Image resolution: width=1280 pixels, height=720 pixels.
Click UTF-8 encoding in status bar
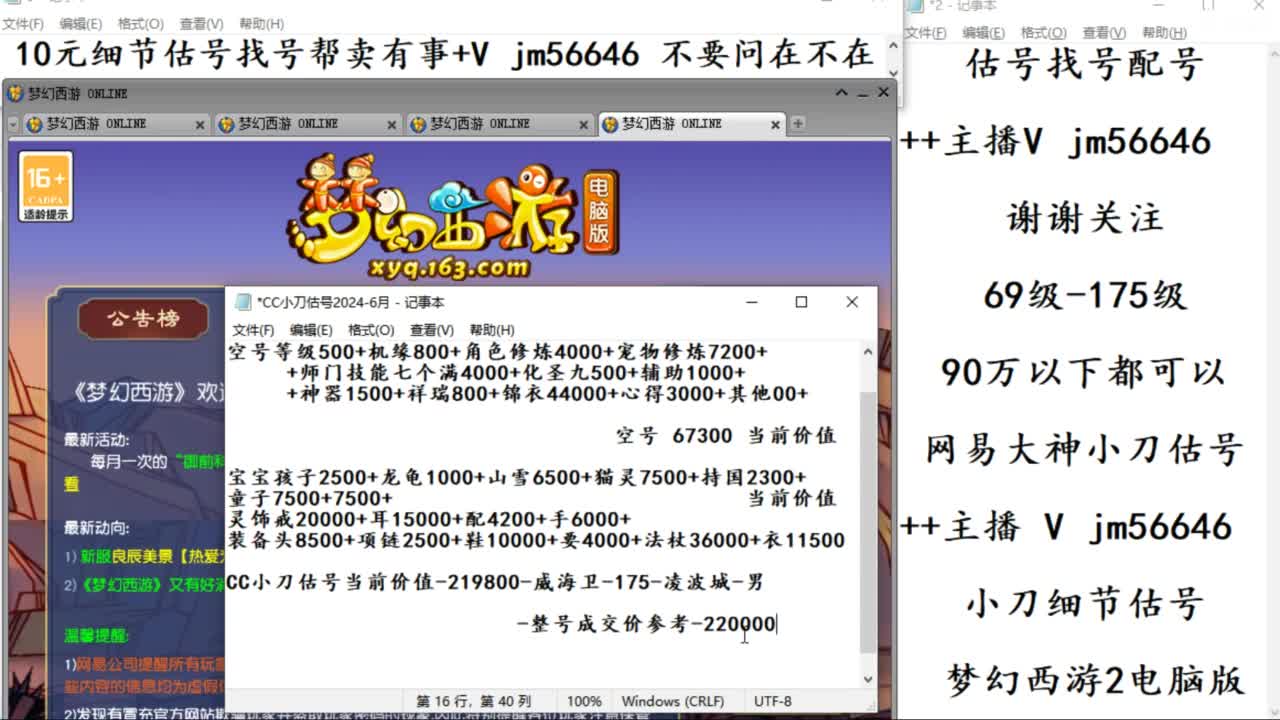[x=773, y=701]
